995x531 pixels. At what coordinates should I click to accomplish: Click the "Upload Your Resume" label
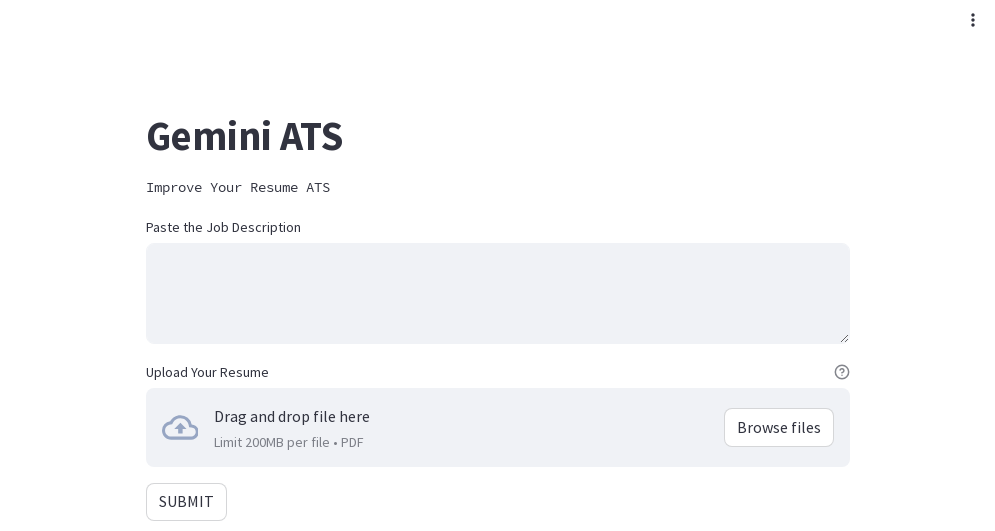(207, 373)
